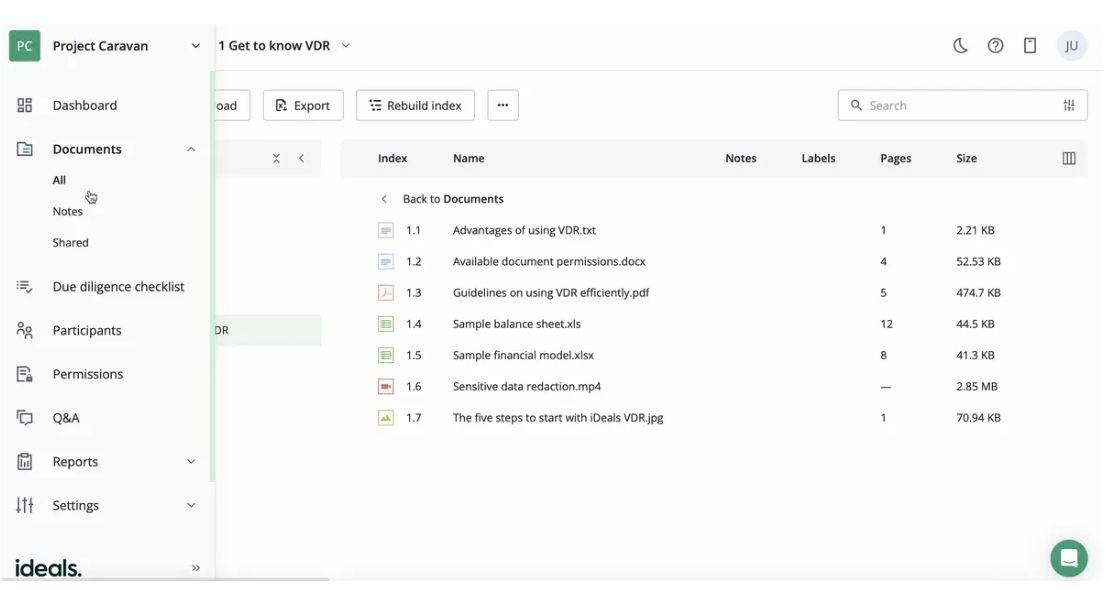1108x590 pixels.
Task: Click the PC project badge
Action: [x=25, y=46]
